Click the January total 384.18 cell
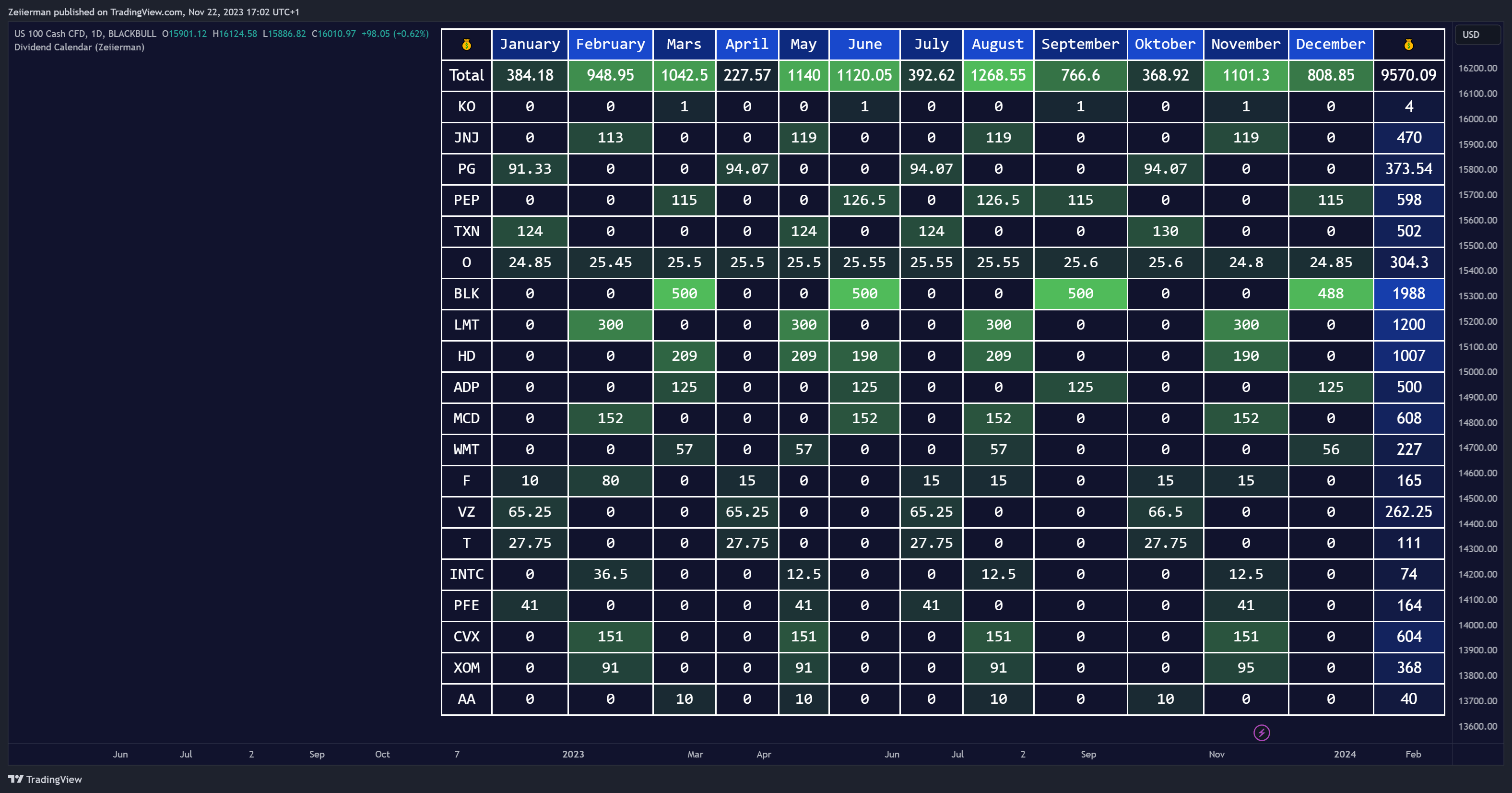Viewport: 1512px width, 793px height. pyautogui.click(x=530, y=75)
